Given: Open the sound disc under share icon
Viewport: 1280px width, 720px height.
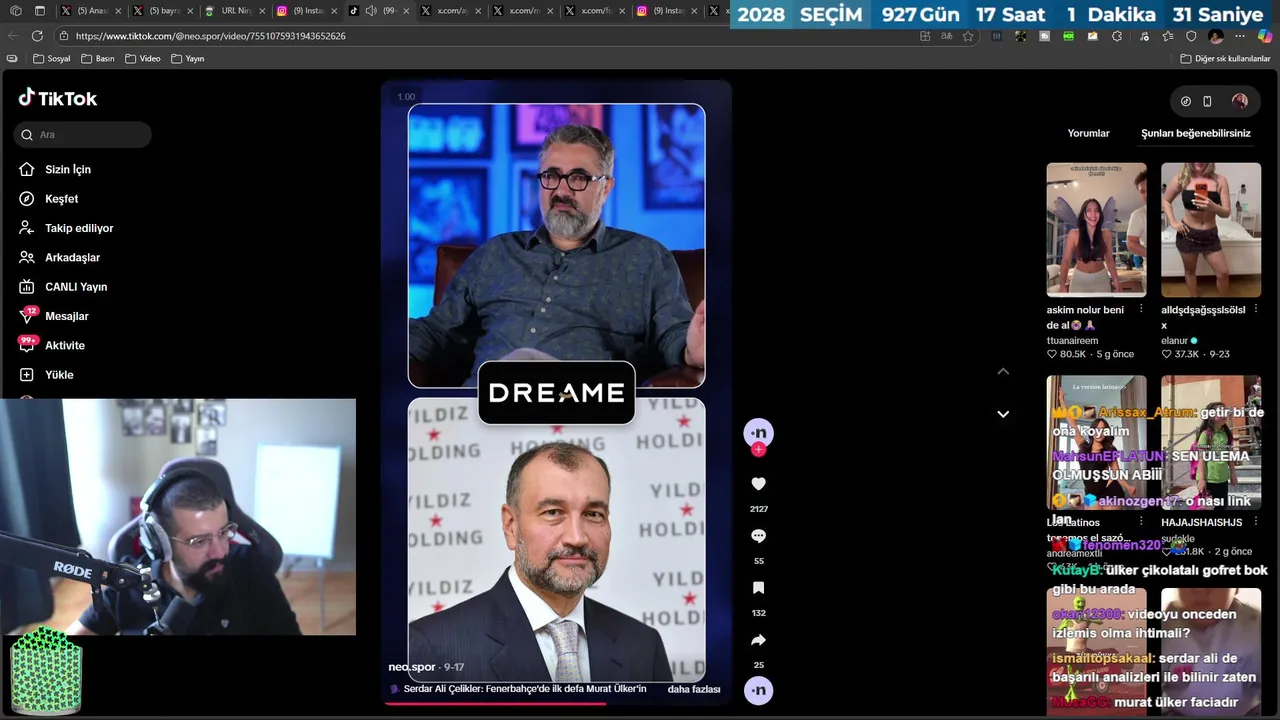Looking at the screenshot, I should pos(758,690).
